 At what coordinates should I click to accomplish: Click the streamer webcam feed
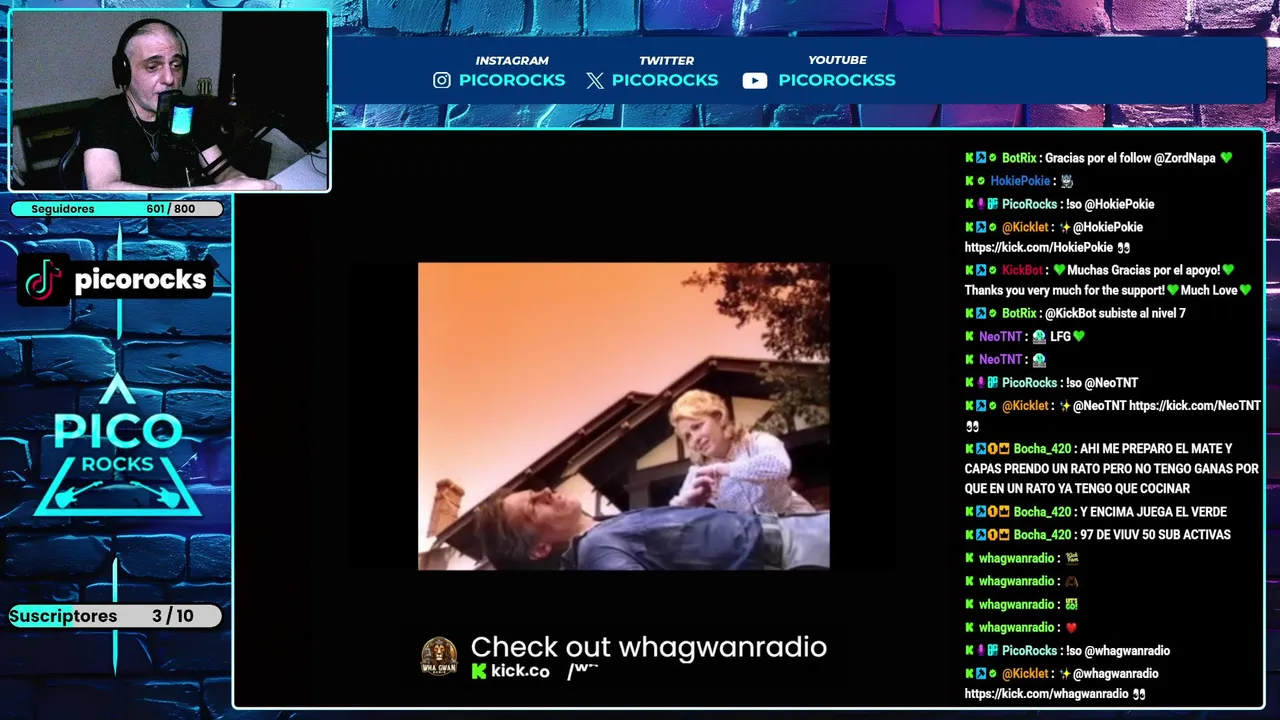169,101
